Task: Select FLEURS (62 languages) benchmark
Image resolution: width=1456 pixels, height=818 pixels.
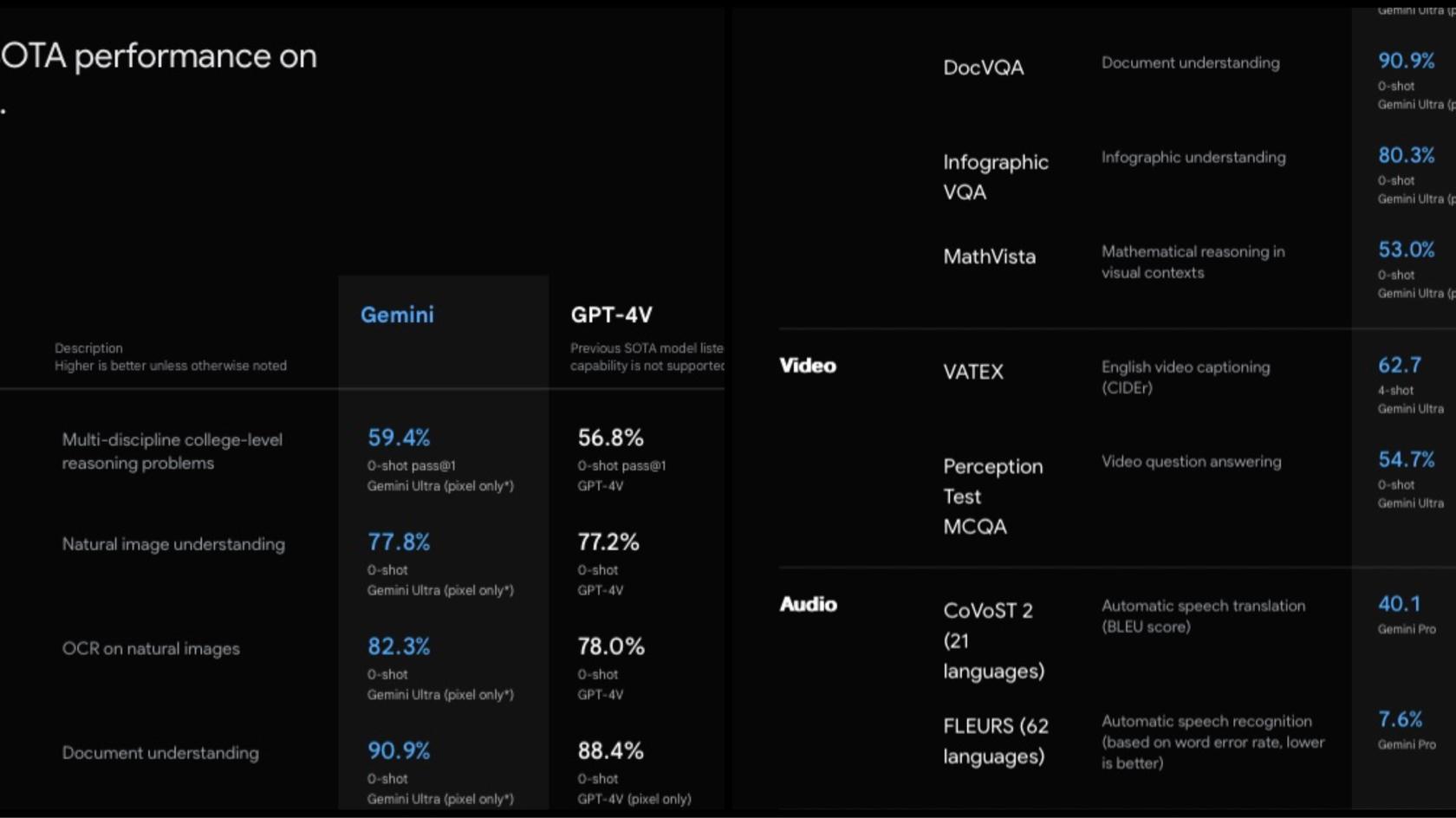Action: click(996, 741)
